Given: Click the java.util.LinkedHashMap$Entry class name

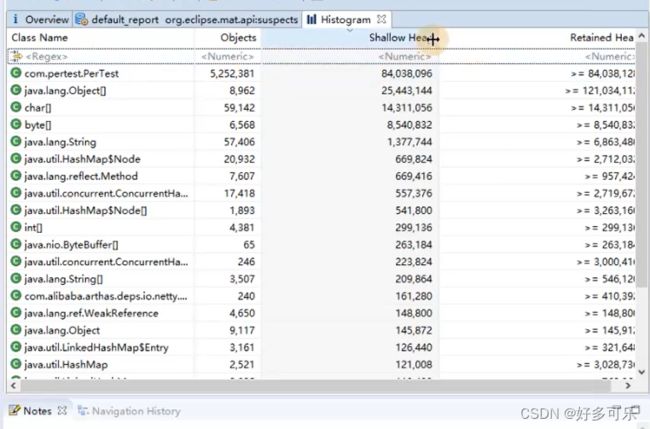Looking at the screenshot, I should [x=96, y=347].
